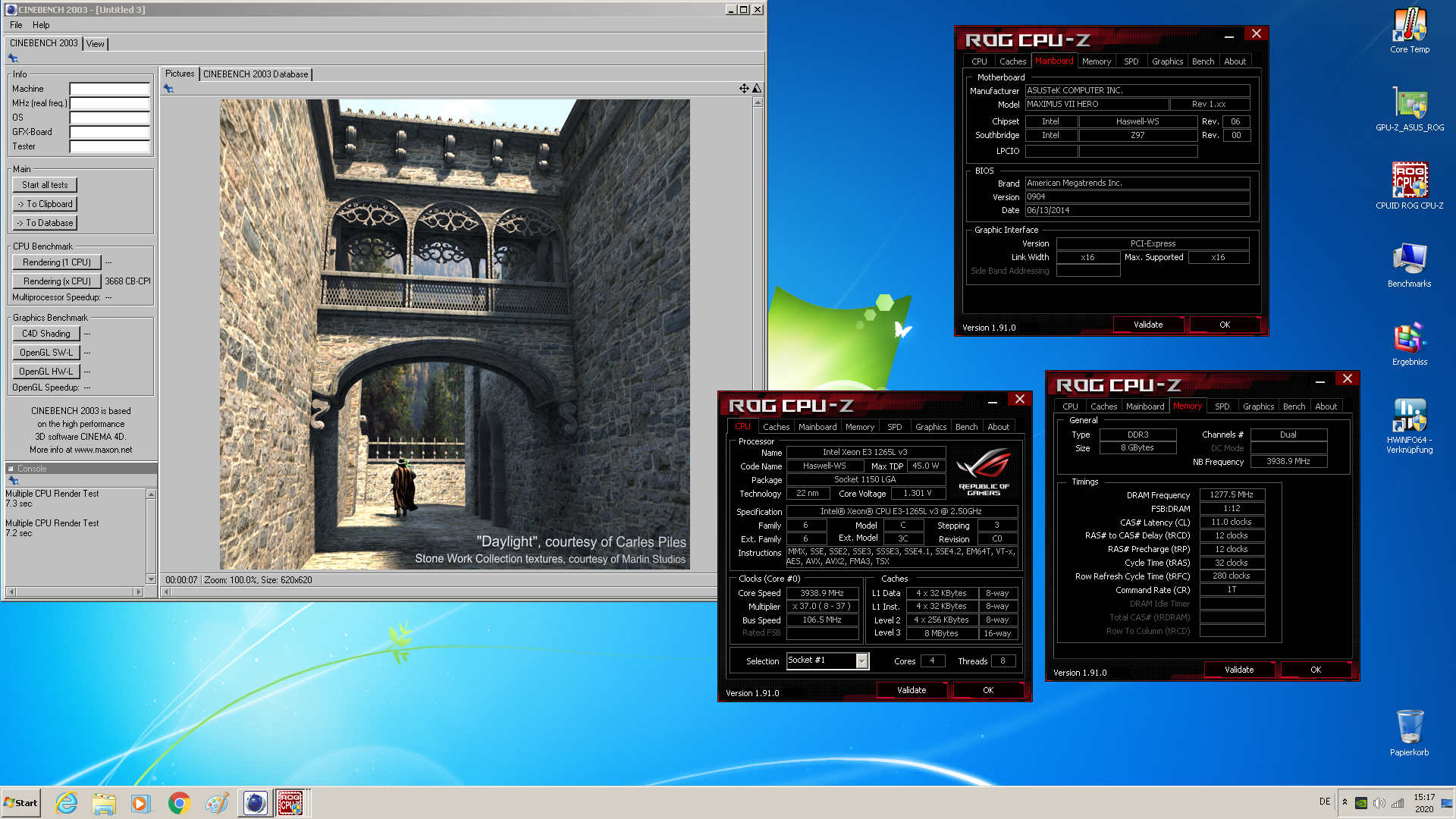Click the speaker volume tray icon

tap(1379, 803)
